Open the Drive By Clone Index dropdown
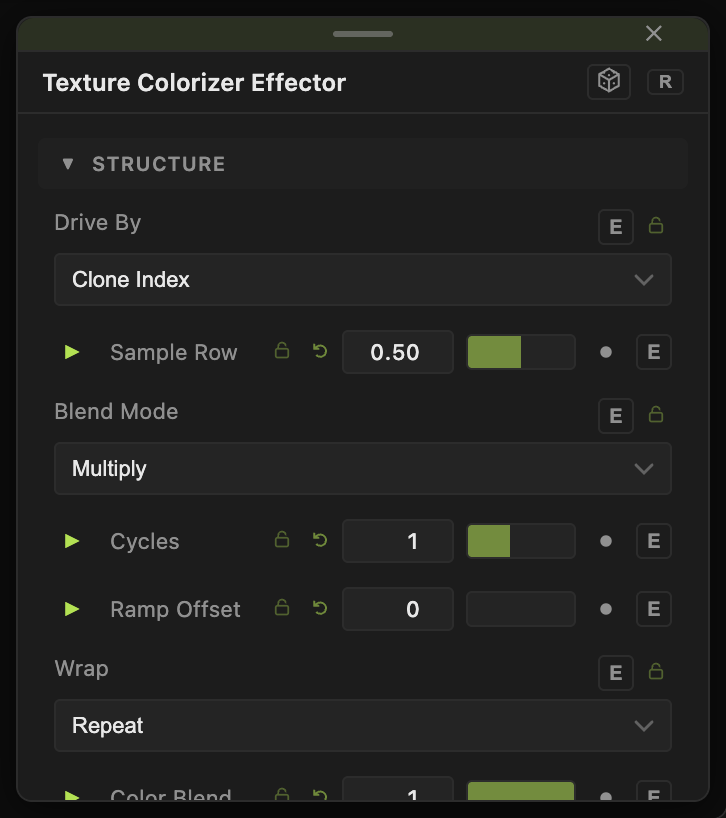 tap(362, 280)
